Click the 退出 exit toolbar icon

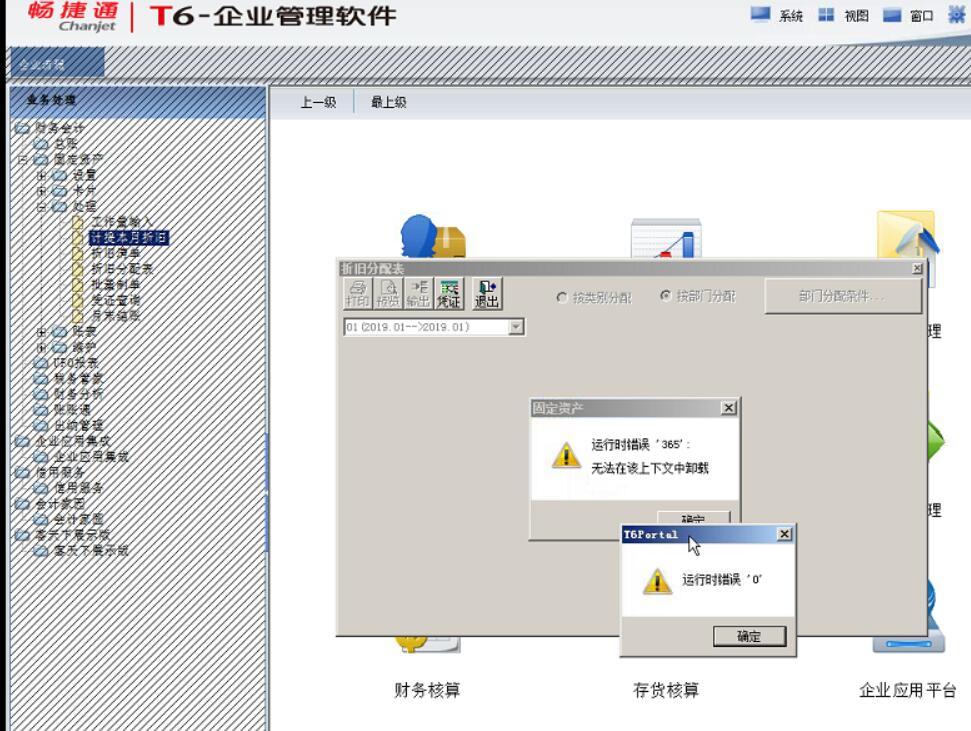click(487, 294)
